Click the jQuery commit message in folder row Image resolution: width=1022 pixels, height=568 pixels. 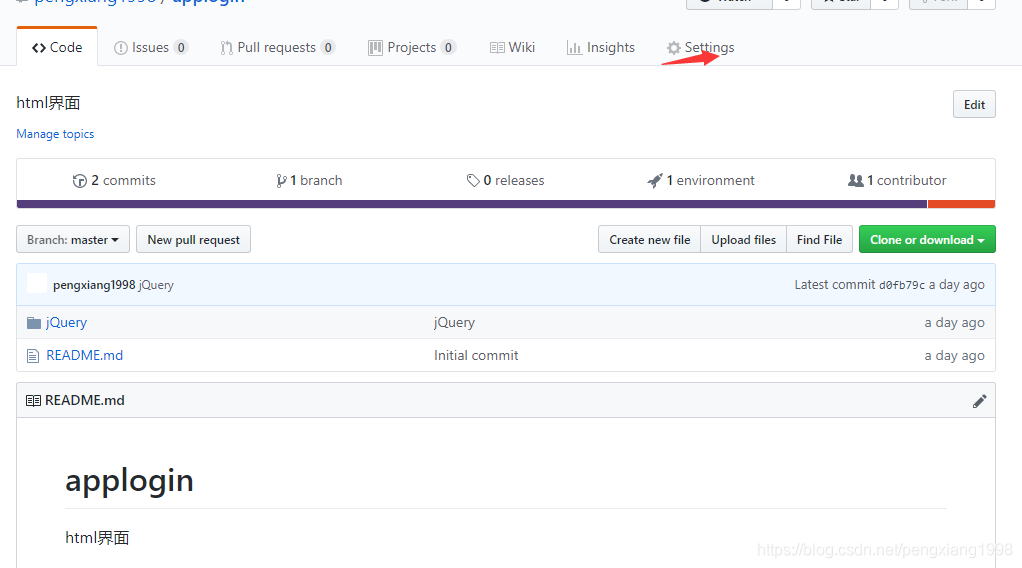pos(454,323)
